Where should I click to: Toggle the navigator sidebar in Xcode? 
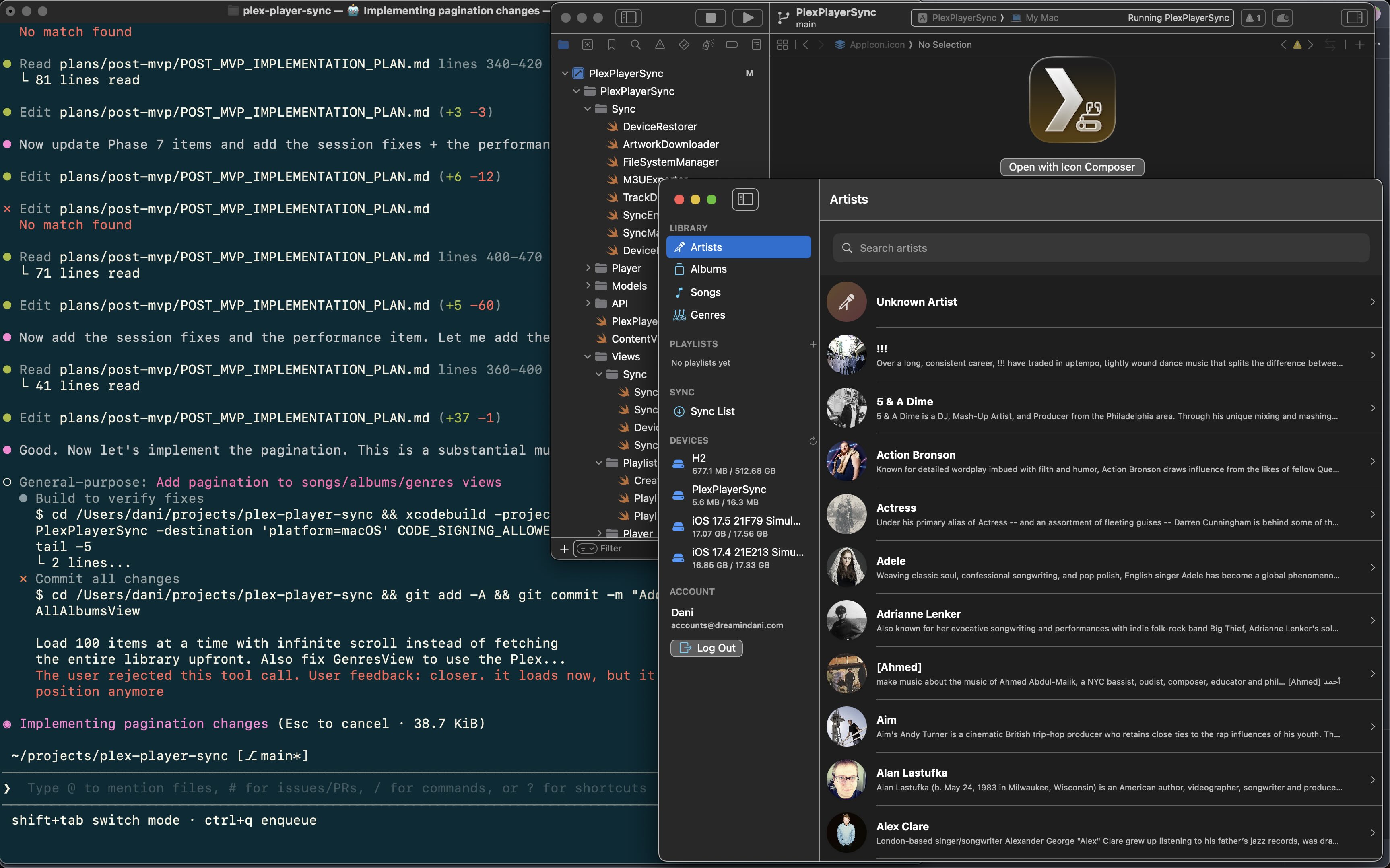tap(628, 17)
